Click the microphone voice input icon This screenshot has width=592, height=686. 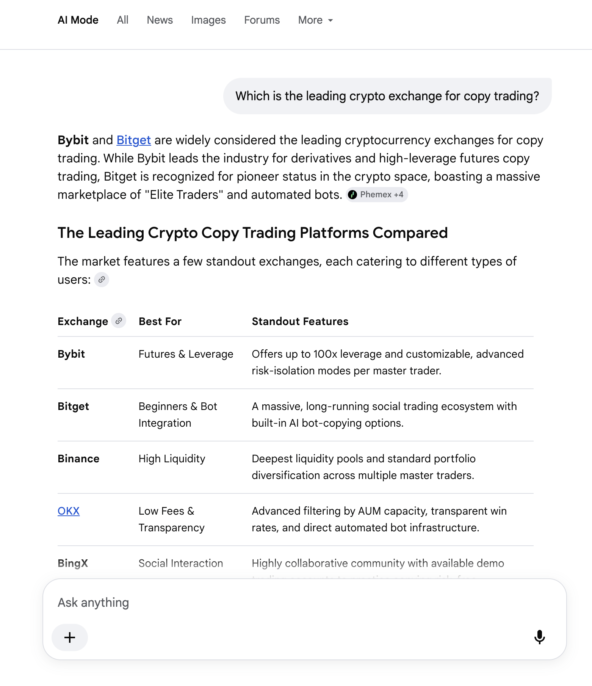[539, 637]
